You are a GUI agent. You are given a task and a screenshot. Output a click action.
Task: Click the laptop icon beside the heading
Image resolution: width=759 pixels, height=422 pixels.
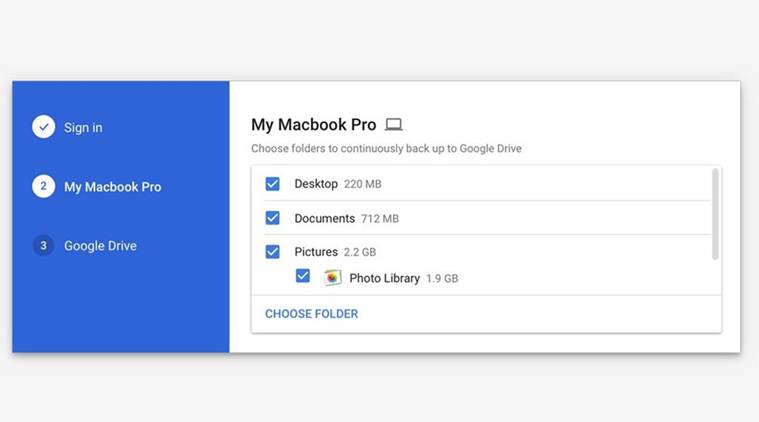click(x=394, y=125)
